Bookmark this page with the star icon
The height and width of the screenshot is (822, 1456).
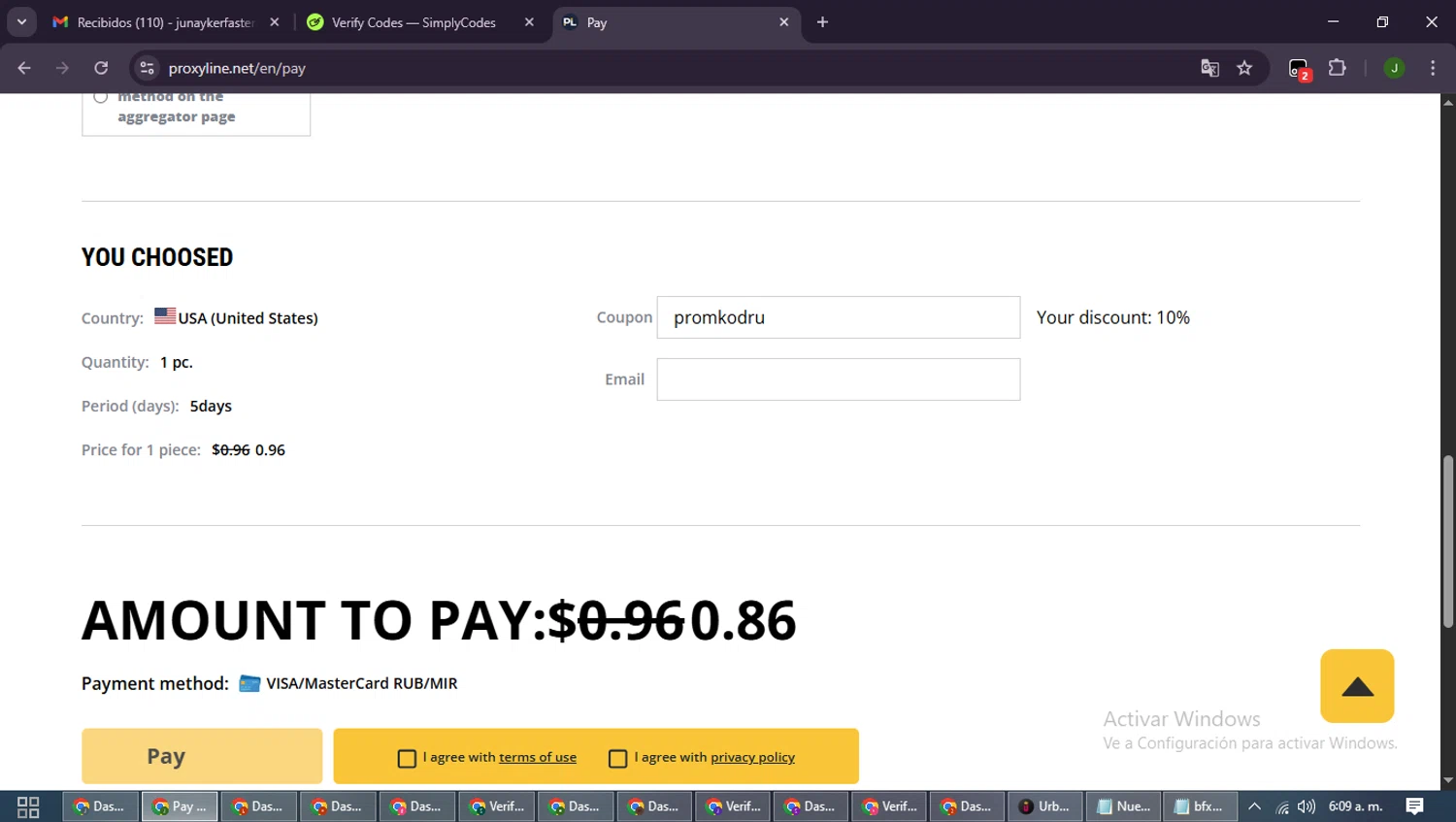(x=1244, y=68)
